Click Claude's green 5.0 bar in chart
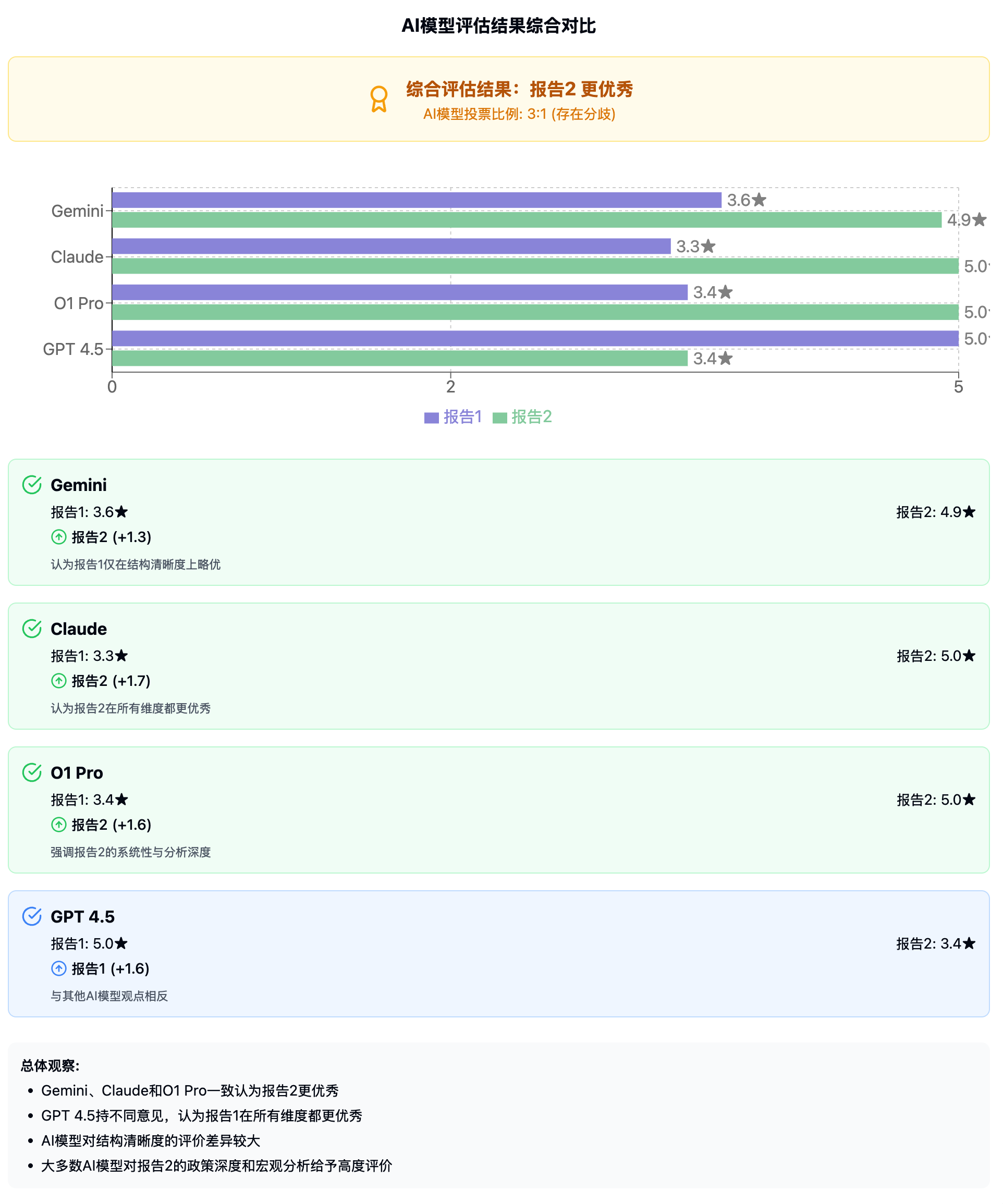The height and width of the screenshot is (1204, 1003). tap(535, 266)
